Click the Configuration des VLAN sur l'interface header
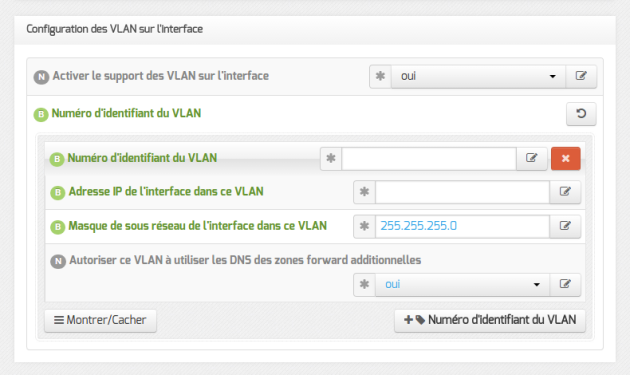 (115, 29)
